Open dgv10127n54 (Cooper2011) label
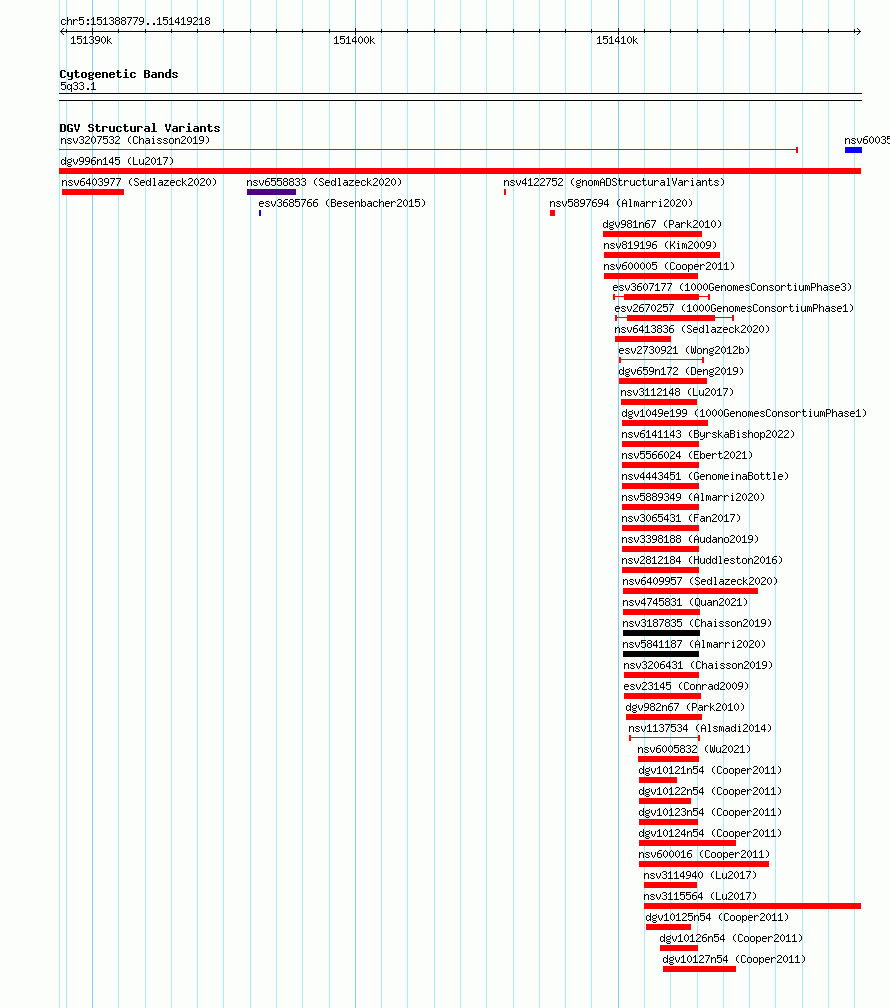 point(734,959)
